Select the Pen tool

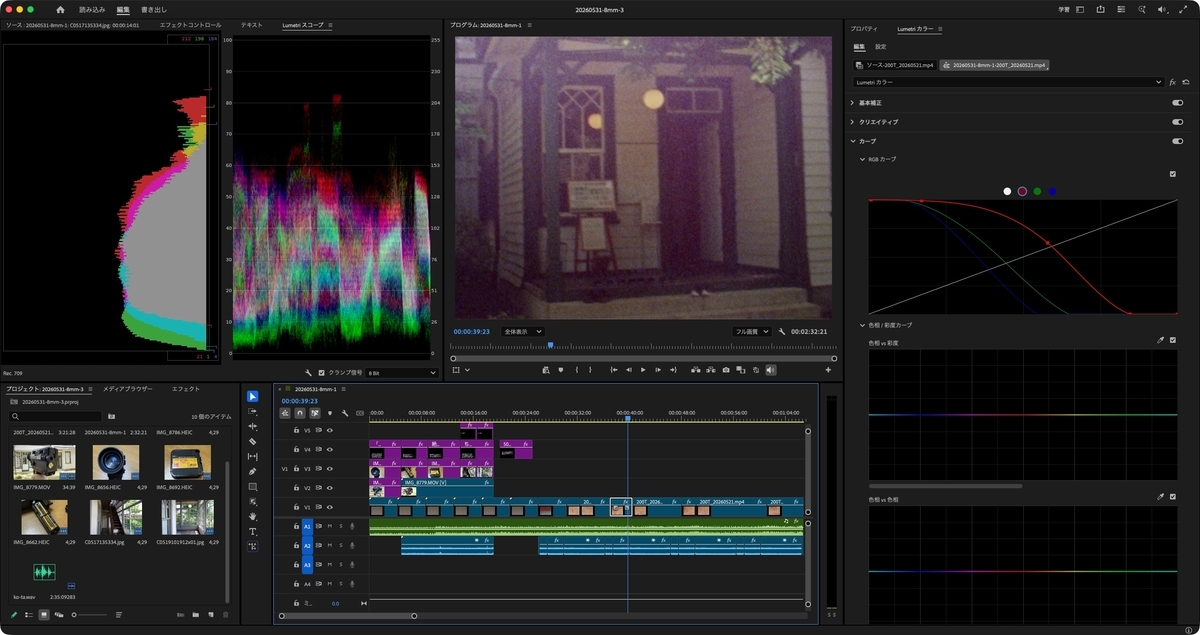point(253,471)
